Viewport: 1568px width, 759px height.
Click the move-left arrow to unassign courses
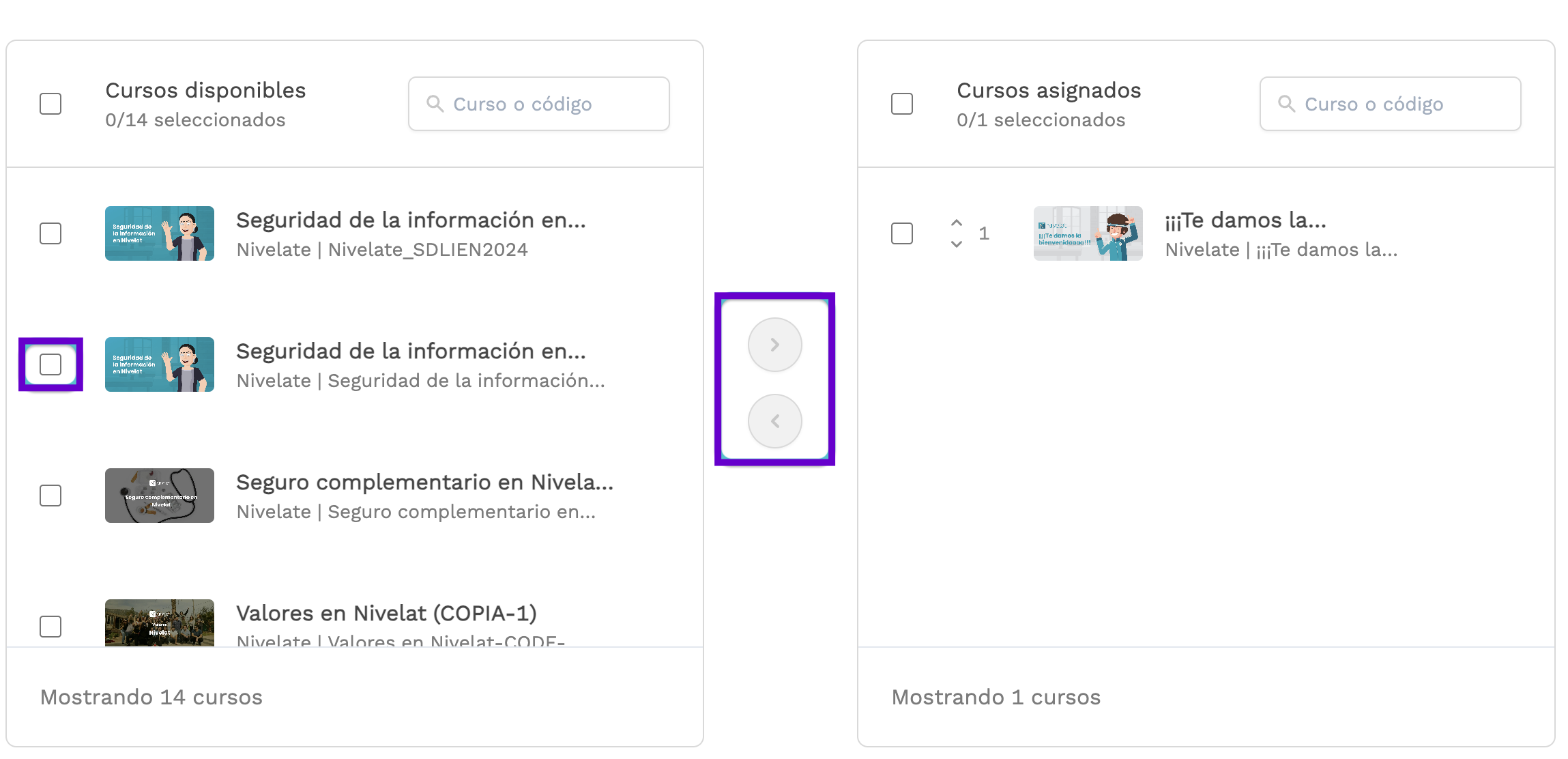(x=774, y=421)
